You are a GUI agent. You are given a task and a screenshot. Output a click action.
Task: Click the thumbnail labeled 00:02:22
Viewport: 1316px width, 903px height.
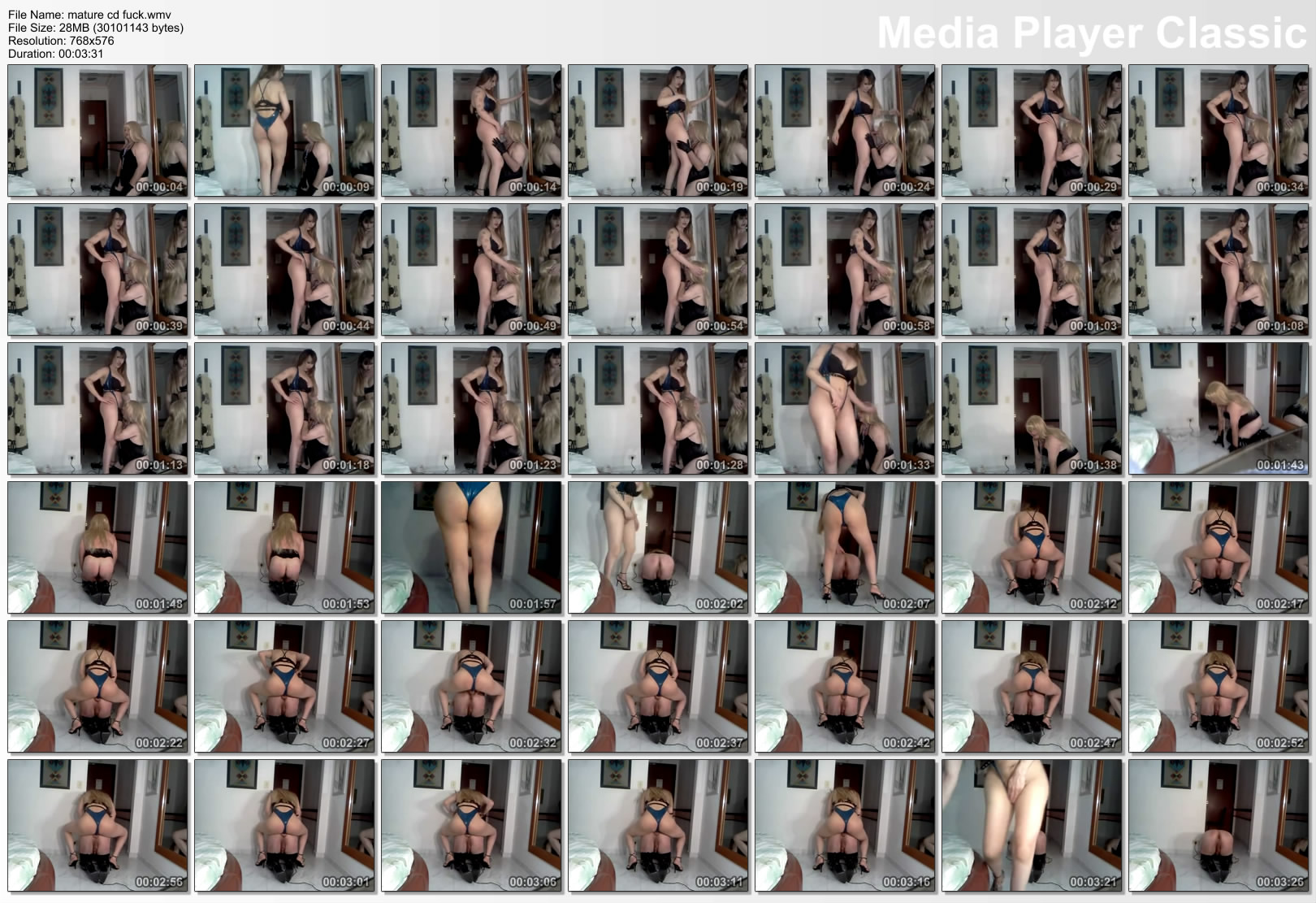point(97,687)
